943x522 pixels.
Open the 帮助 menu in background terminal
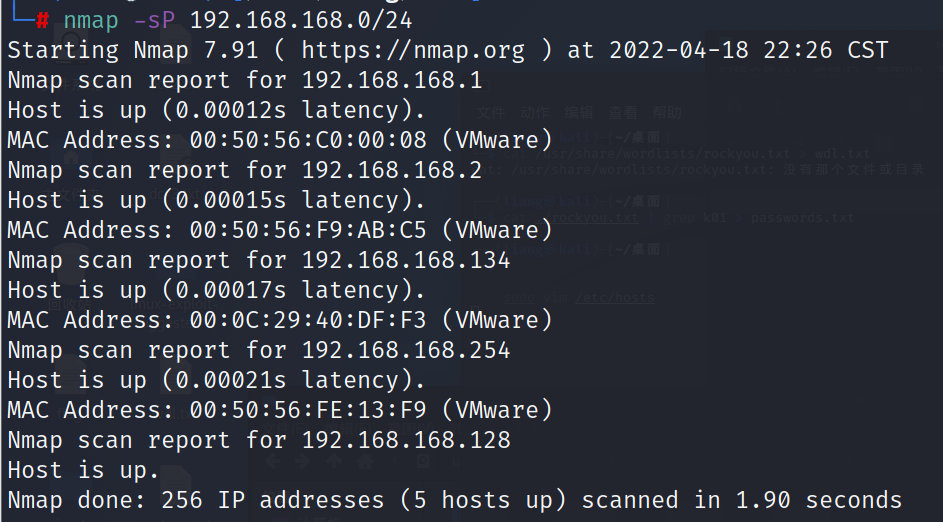tap(667, 113)
